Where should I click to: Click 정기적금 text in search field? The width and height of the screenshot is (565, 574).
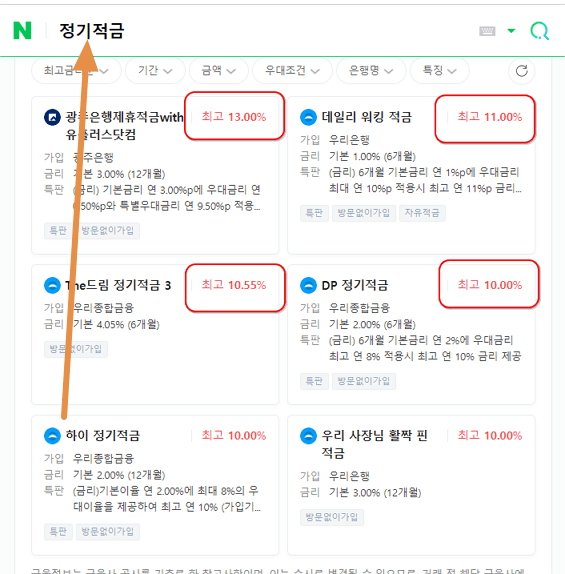coord(92,31)
